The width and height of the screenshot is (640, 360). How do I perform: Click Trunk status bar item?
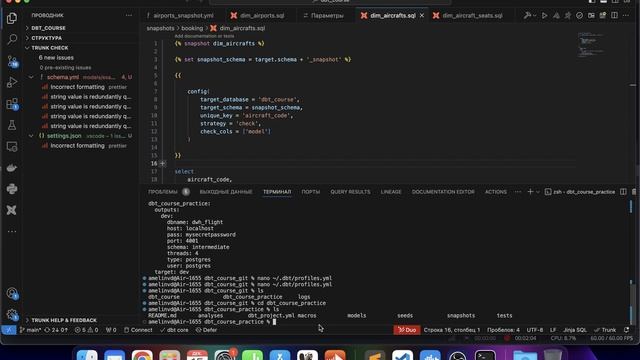[605, 330]
